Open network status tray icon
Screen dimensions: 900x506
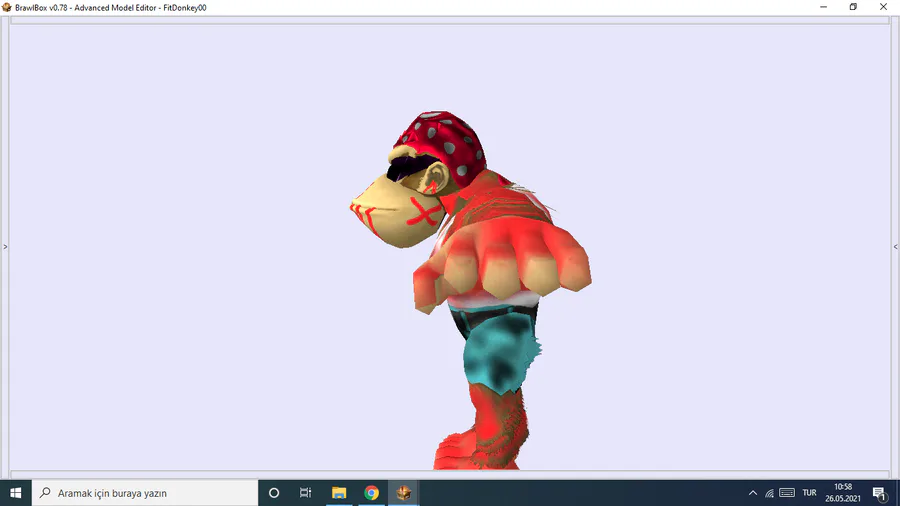(769, 493)
